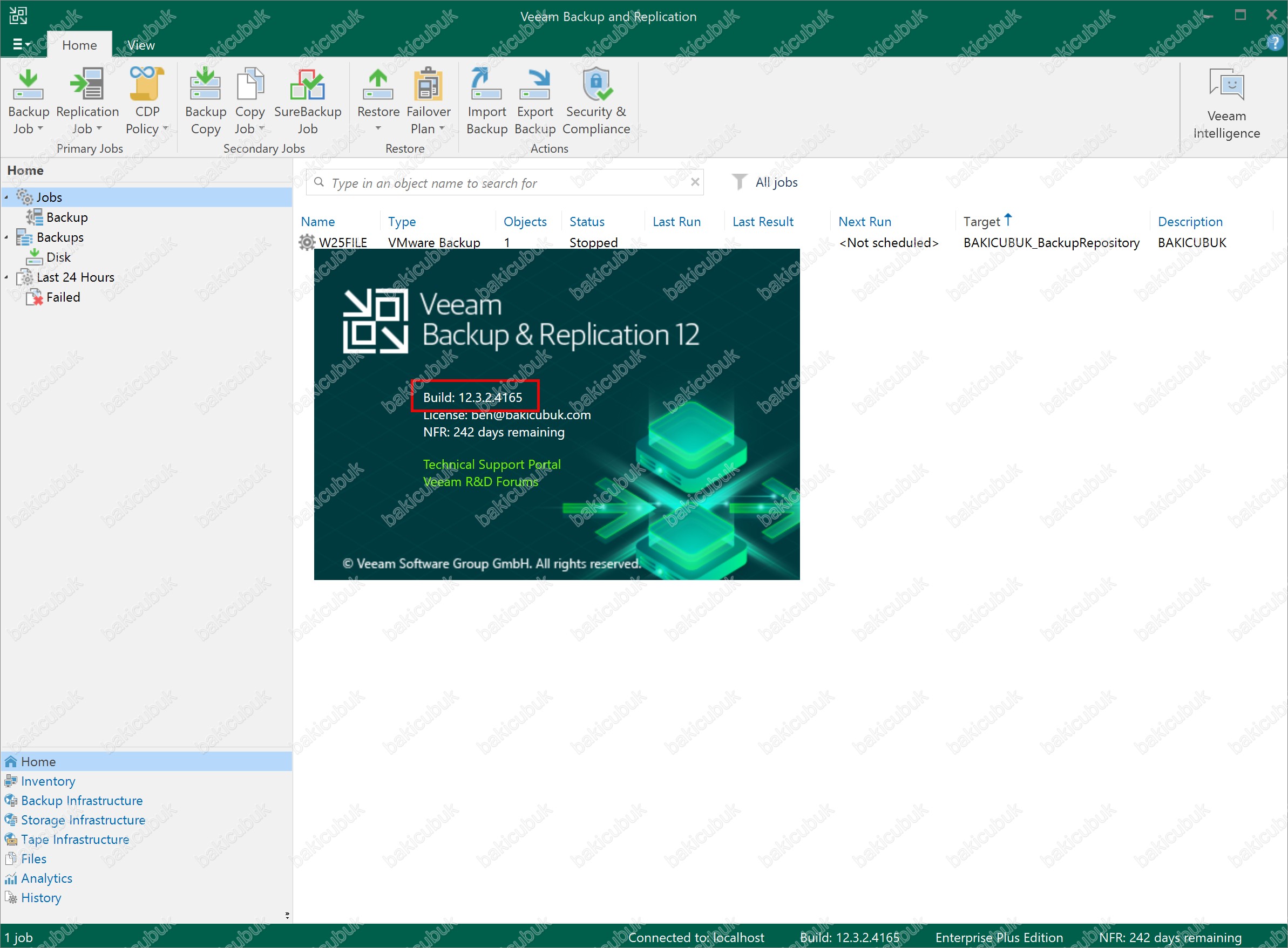Open the Restore dropdown menu
1288x948 pixels.
pyautogui.click(x=378, y=128)
